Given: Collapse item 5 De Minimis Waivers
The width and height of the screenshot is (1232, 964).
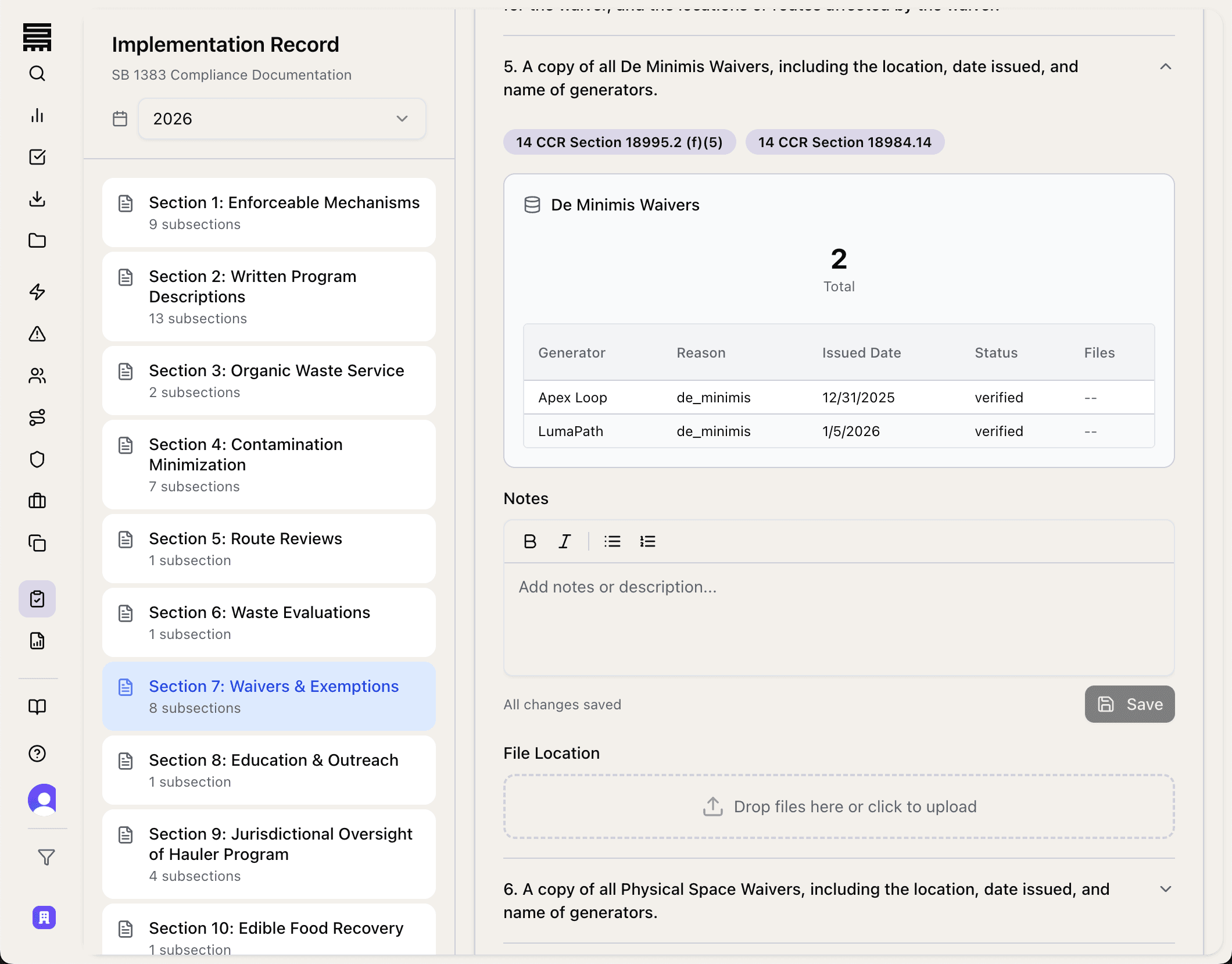Looking at the screenshot, I should (1165, 67).
